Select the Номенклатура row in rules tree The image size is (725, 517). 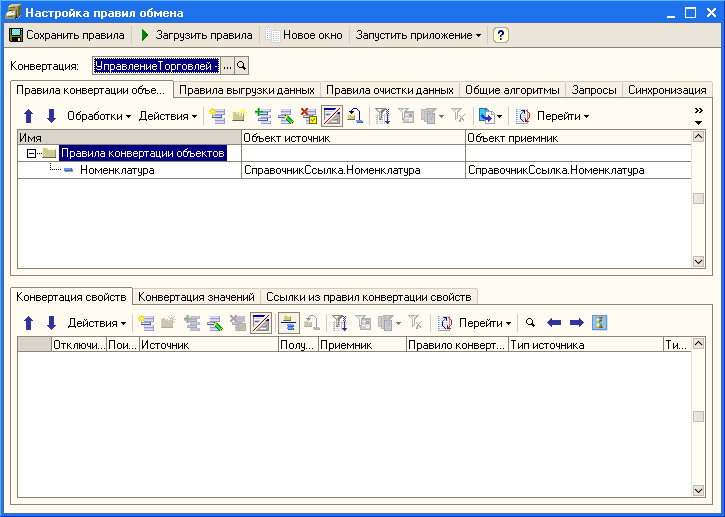click(116, 170)
